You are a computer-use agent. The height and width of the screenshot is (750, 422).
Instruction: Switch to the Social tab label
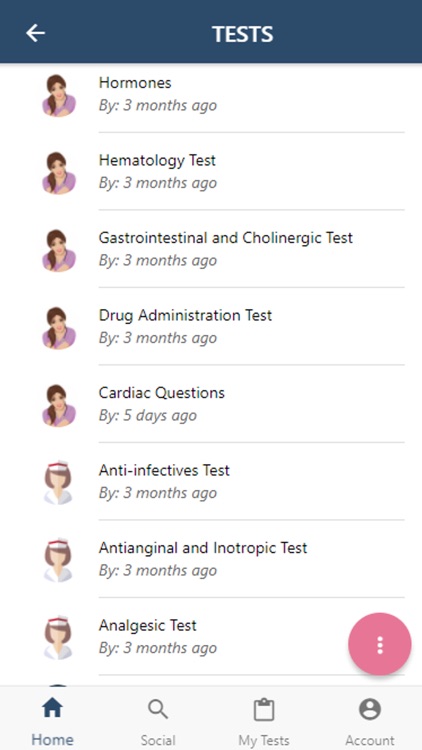[x=158, y=740]
